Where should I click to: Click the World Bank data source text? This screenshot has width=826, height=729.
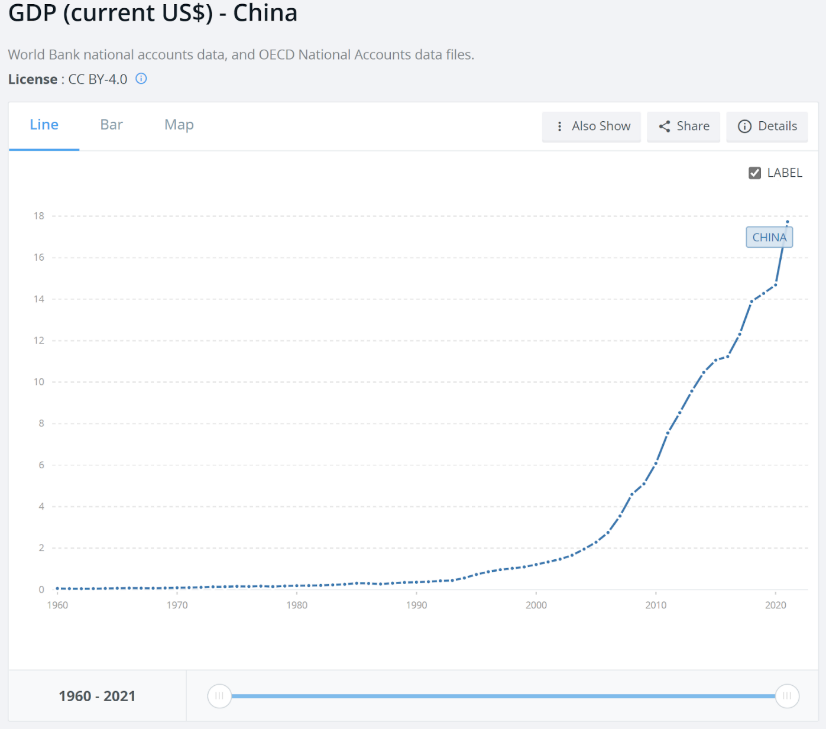(x=241, y=55)
